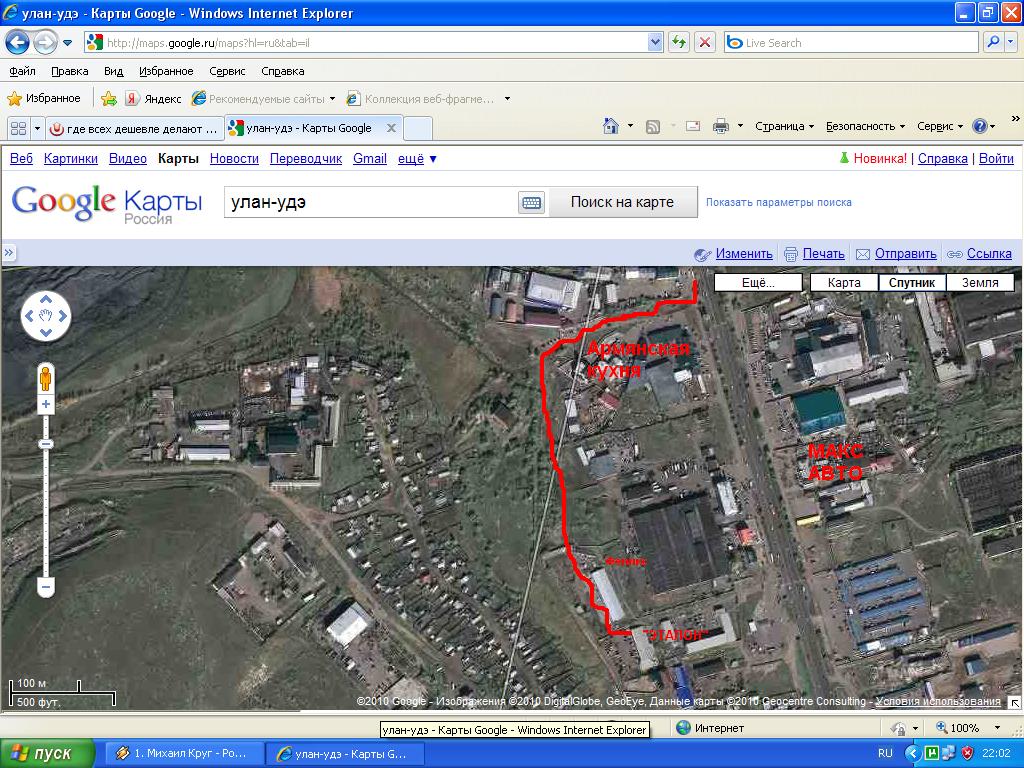This screenshot has height=768, width=1024.
Task: Click the browser refresh icon
Action: 679,43
